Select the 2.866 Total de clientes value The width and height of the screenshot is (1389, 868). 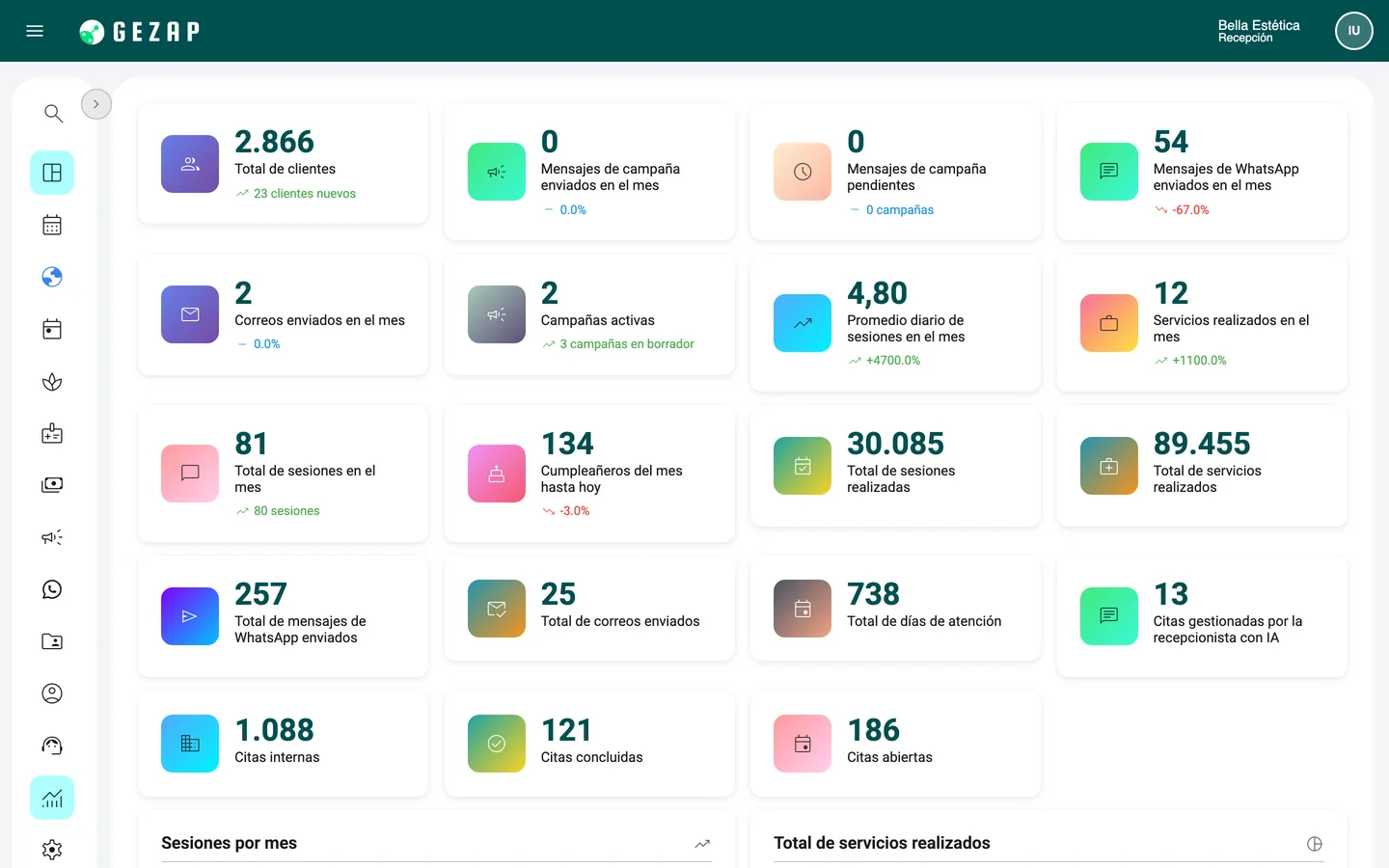click(x=275, y=142)
